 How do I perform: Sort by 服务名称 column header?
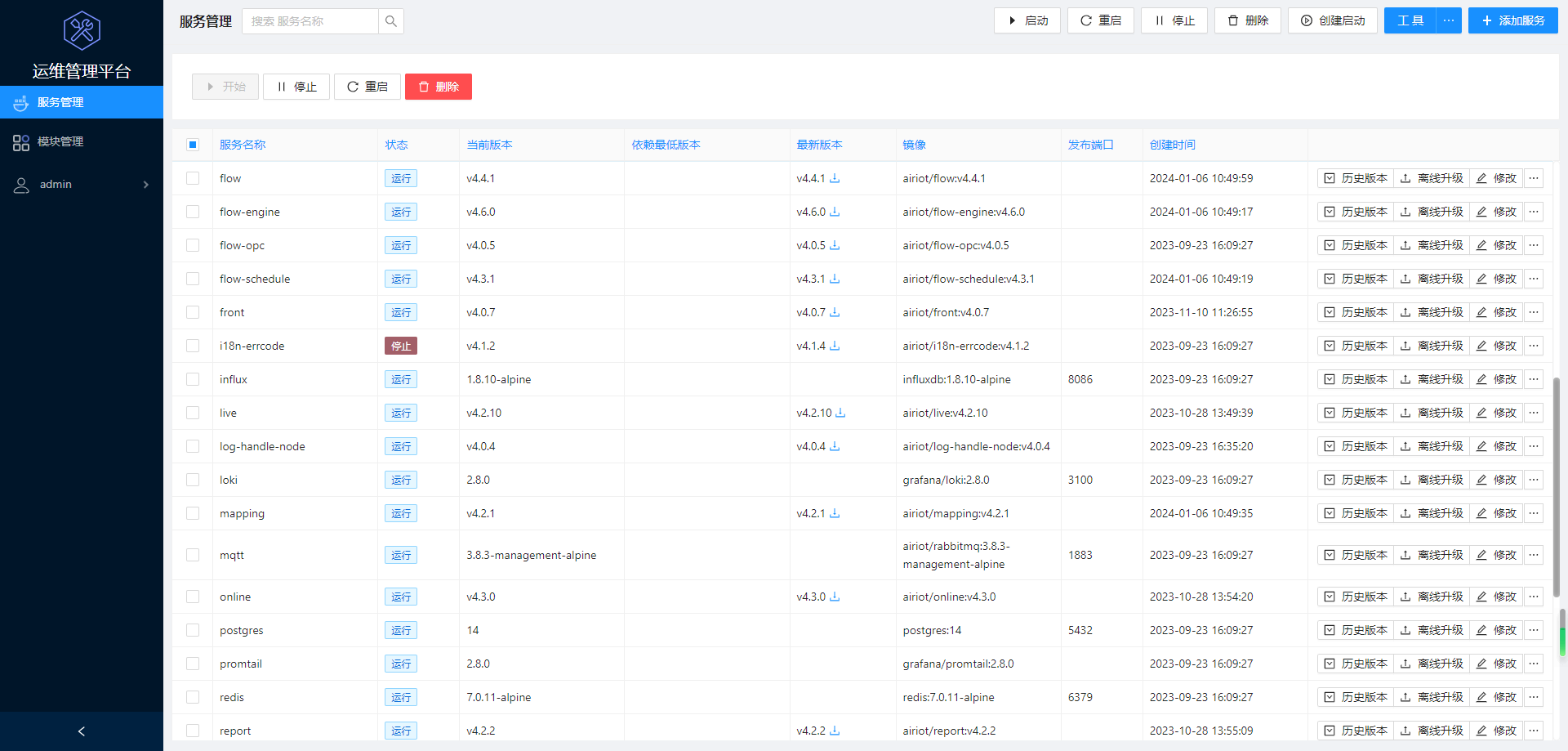(x=243, y=145)
